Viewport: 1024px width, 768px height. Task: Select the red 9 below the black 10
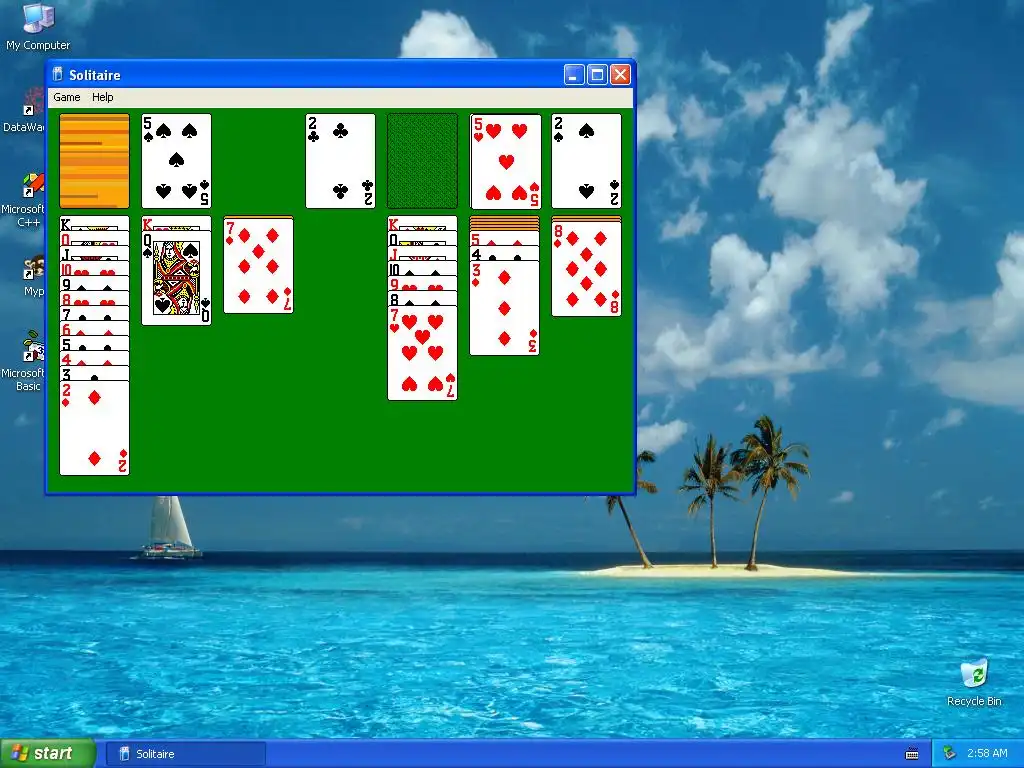point(423,284)
